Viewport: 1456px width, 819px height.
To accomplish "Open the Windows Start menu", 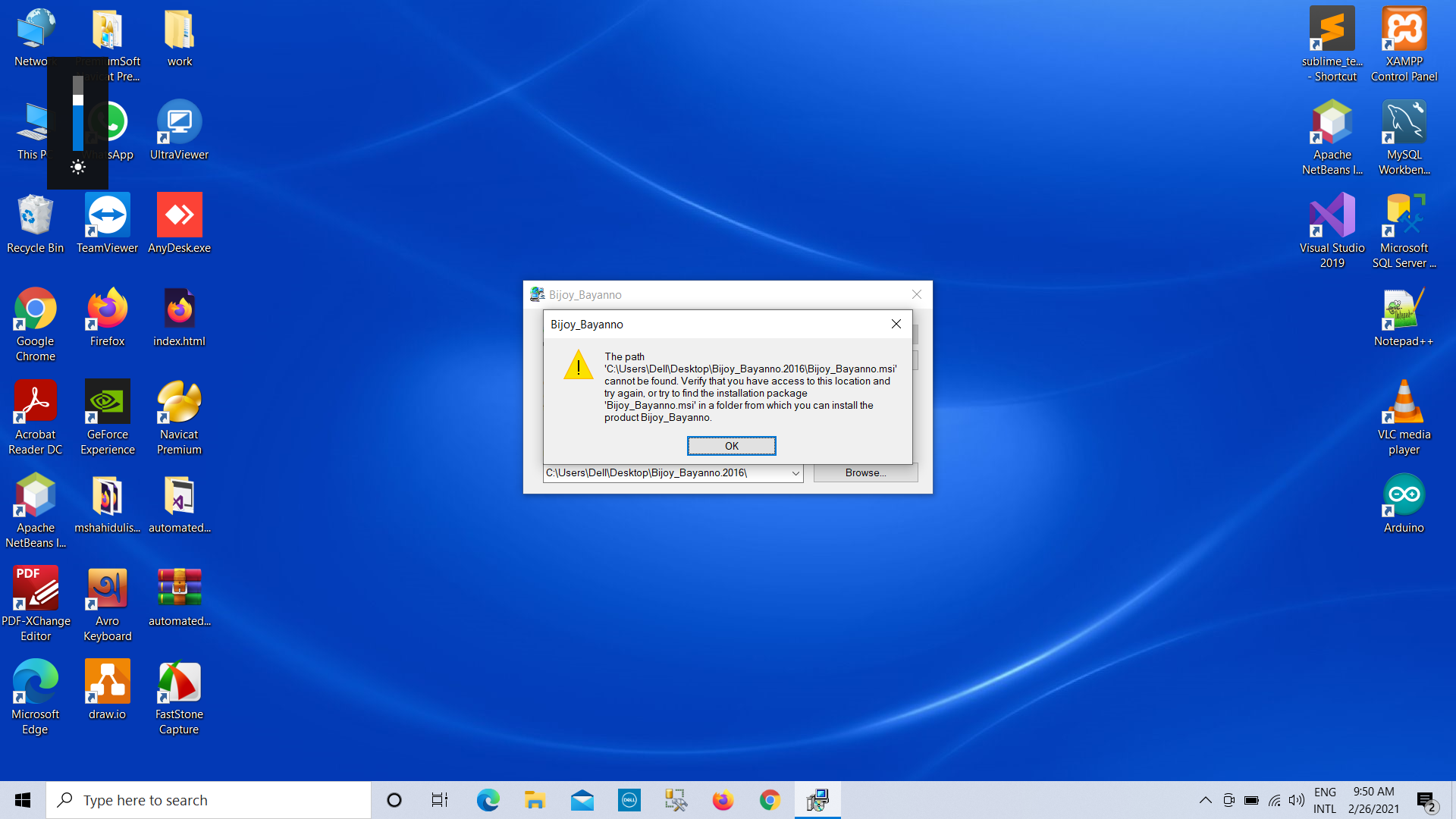I will [23, 800].
